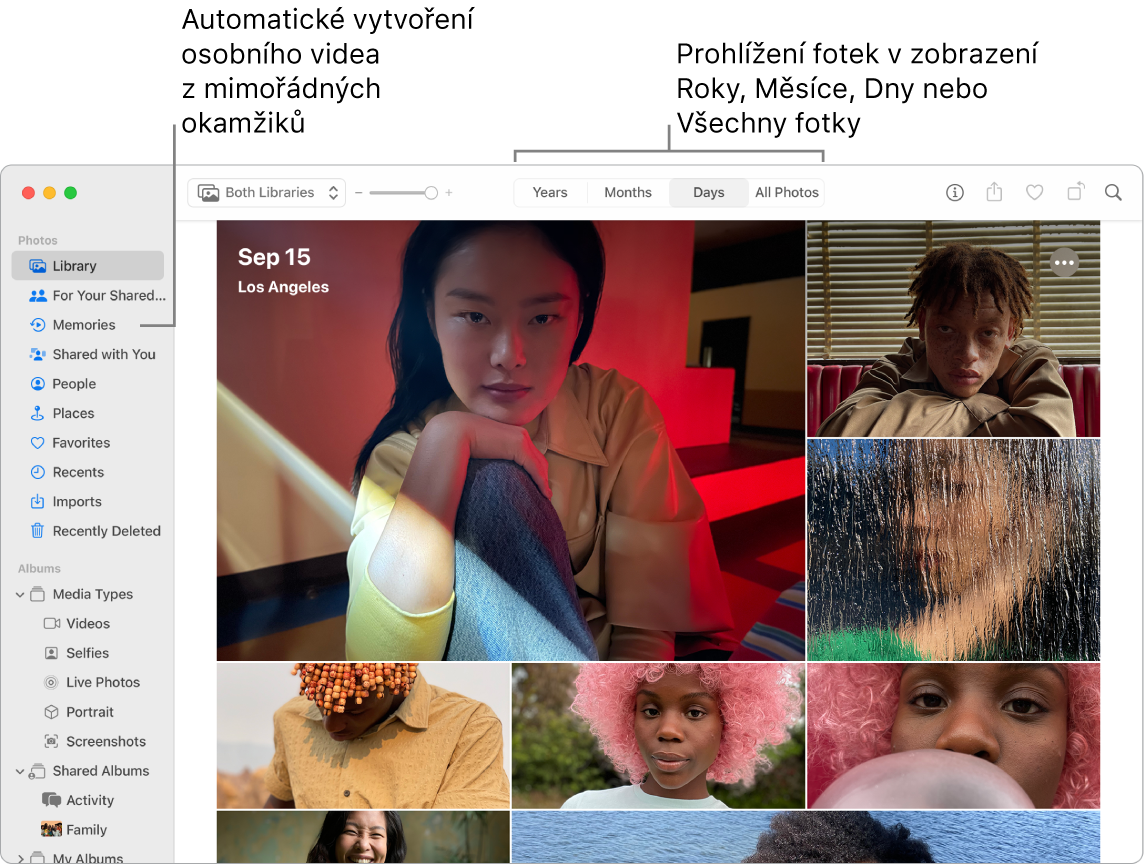Switch to the Months tab
The image size is (1144, 865).
coord(627,192)
